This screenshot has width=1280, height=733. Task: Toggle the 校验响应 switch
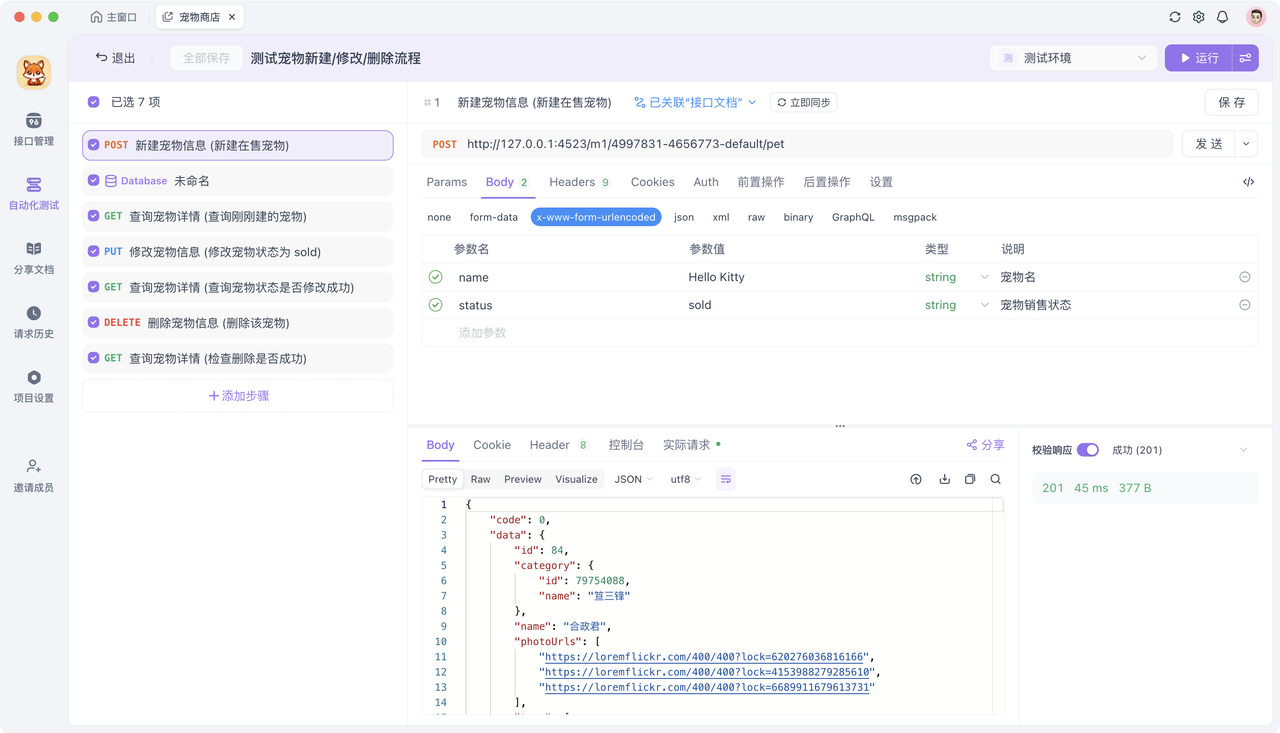click(x=1088, y=450)
